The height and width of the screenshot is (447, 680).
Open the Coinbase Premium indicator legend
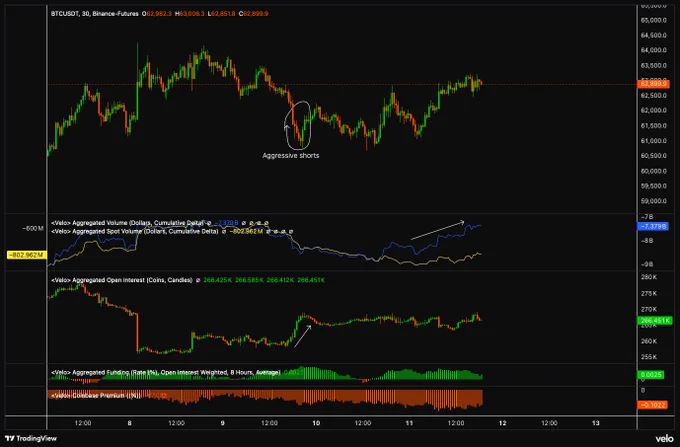click(95, 395)
